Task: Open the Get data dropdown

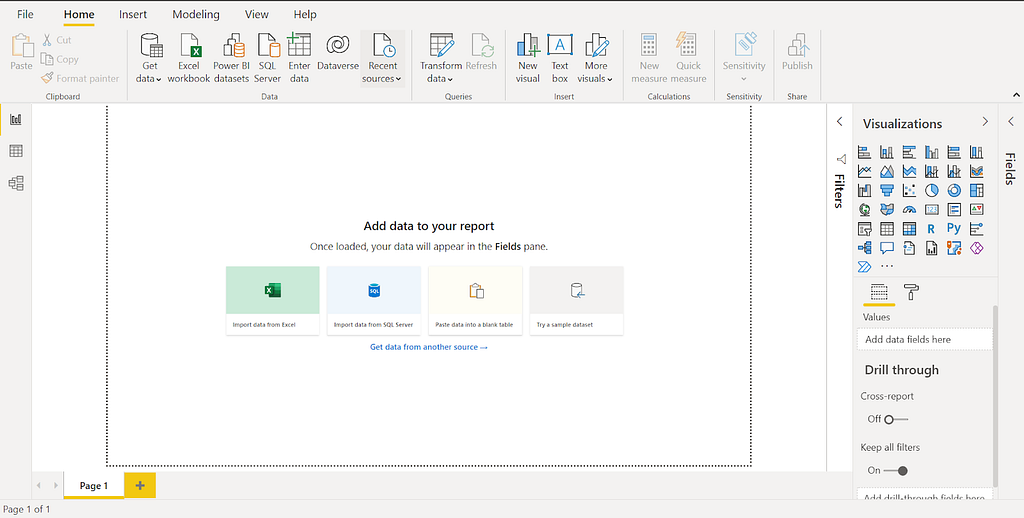Action: click(150, 58)
